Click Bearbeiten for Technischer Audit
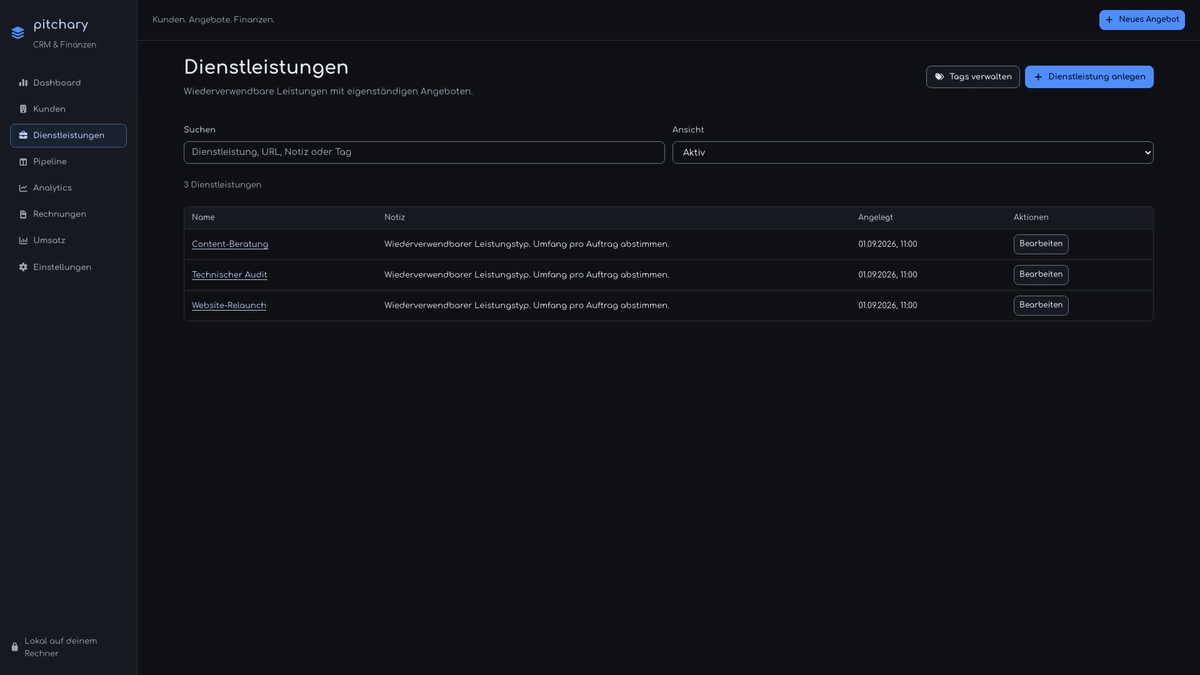This screenshot has width=1200, height=675. pyautogui.click(x=1041, y=275)
